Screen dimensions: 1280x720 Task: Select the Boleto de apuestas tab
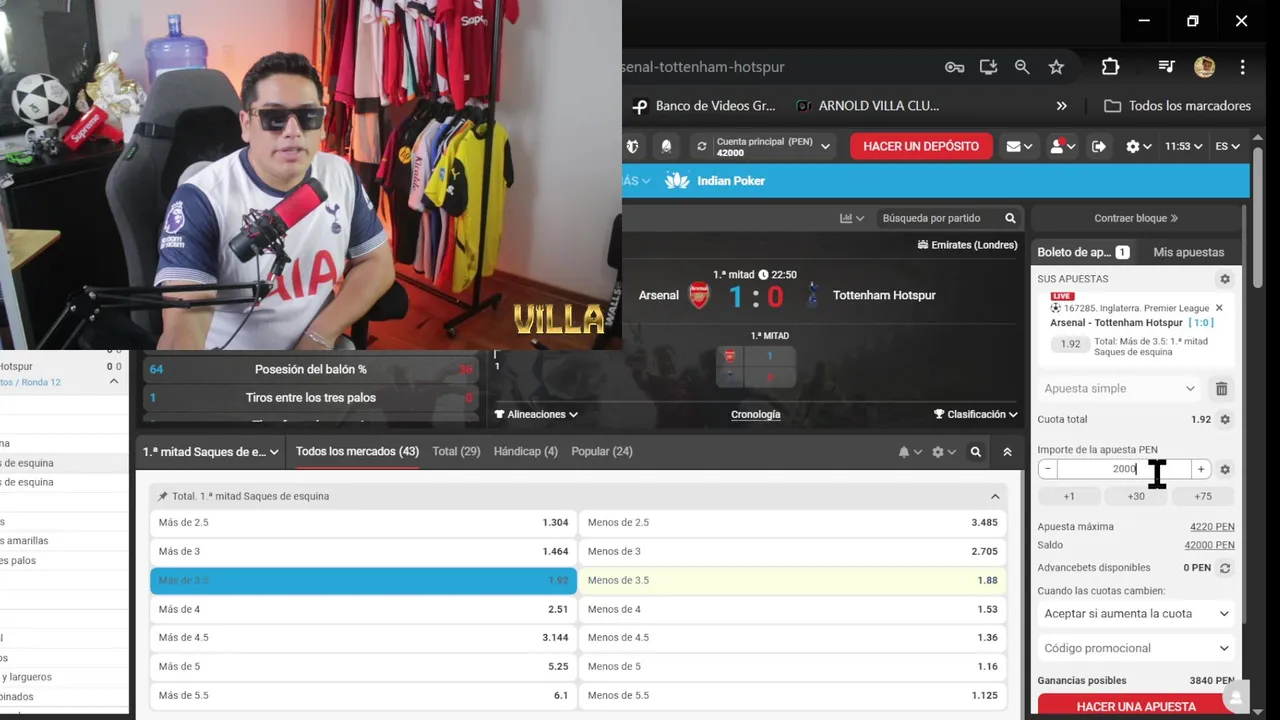tap(1083, 252)
